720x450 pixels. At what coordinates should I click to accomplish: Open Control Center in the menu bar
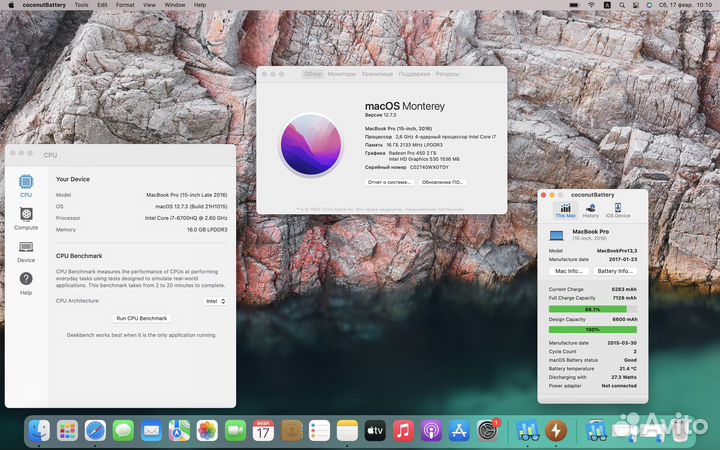pyautogui.click(x=636, y=5)
